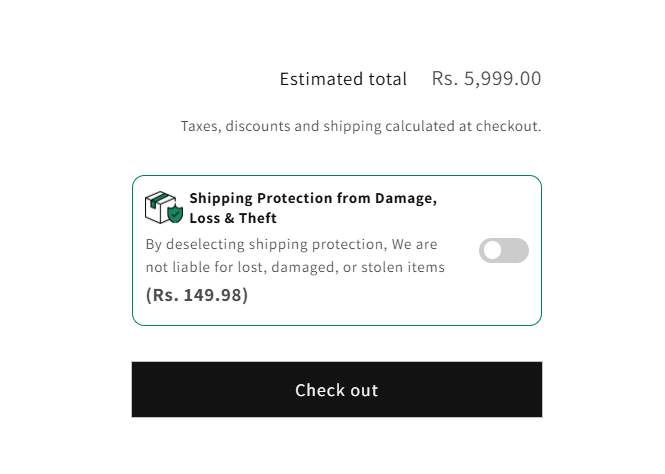The width and height of the screenshot is (665, 474).
Task: Click the word "Estimated" above the notice
Action: (x=316, y=79)
